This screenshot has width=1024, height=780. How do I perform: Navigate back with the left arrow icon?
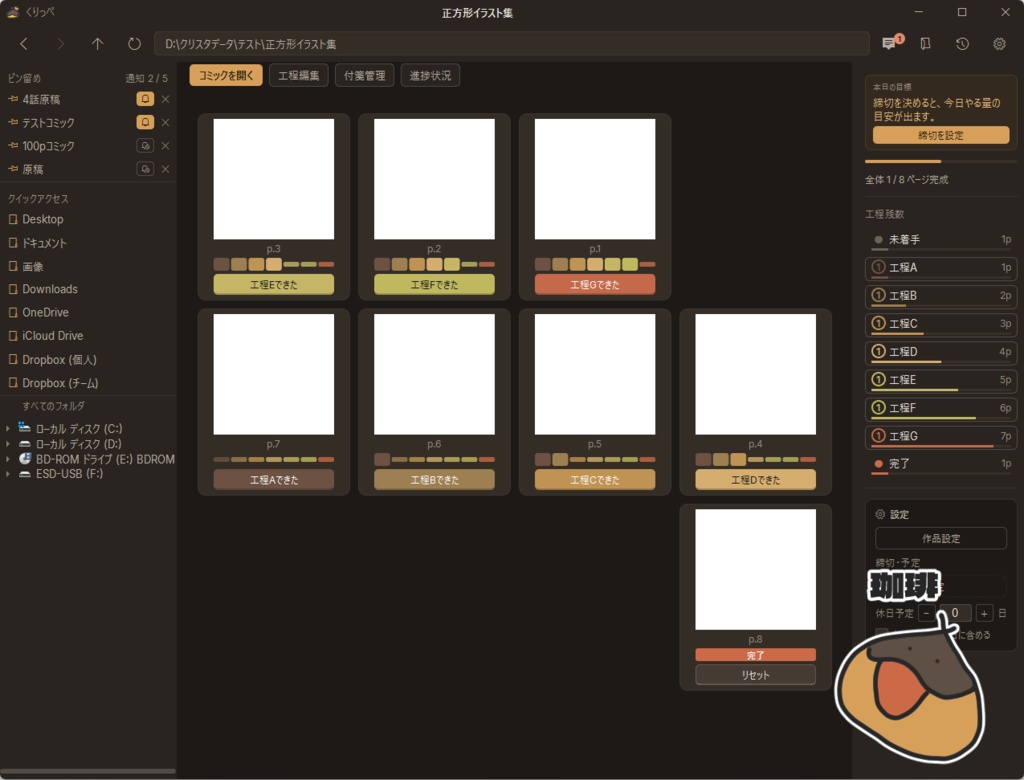pyautogui.click(x=24, y=44)
